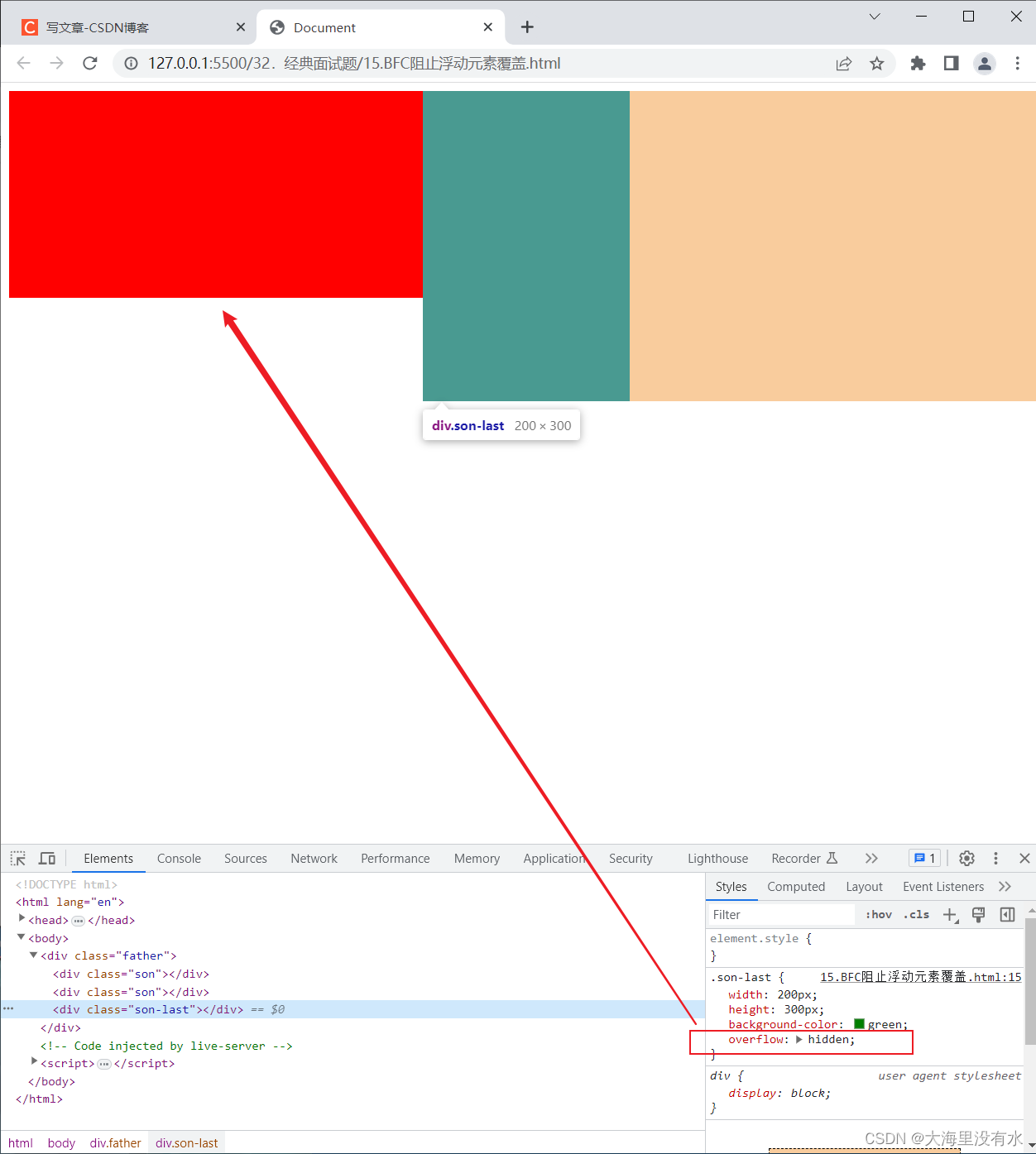Open a new browser tab
Screen dimensions: 1036x1154
[x=527, y=27]
